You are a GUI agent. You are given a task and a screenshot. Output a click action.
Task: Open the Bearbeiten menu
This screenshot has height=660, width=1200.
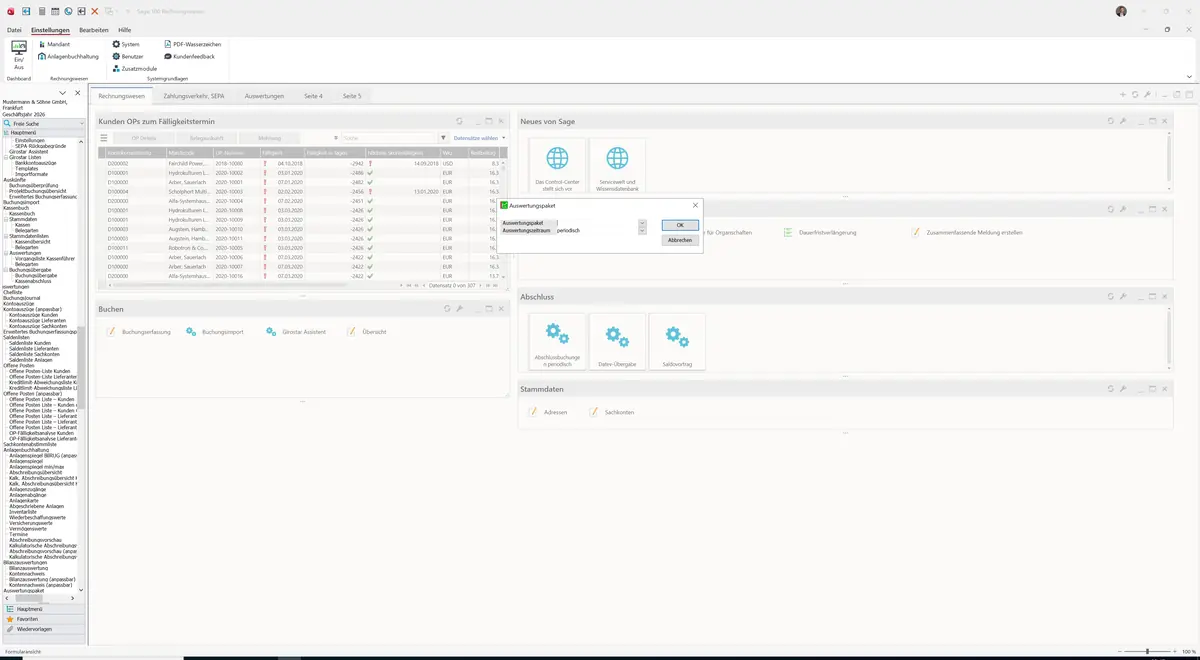point(94,30)
